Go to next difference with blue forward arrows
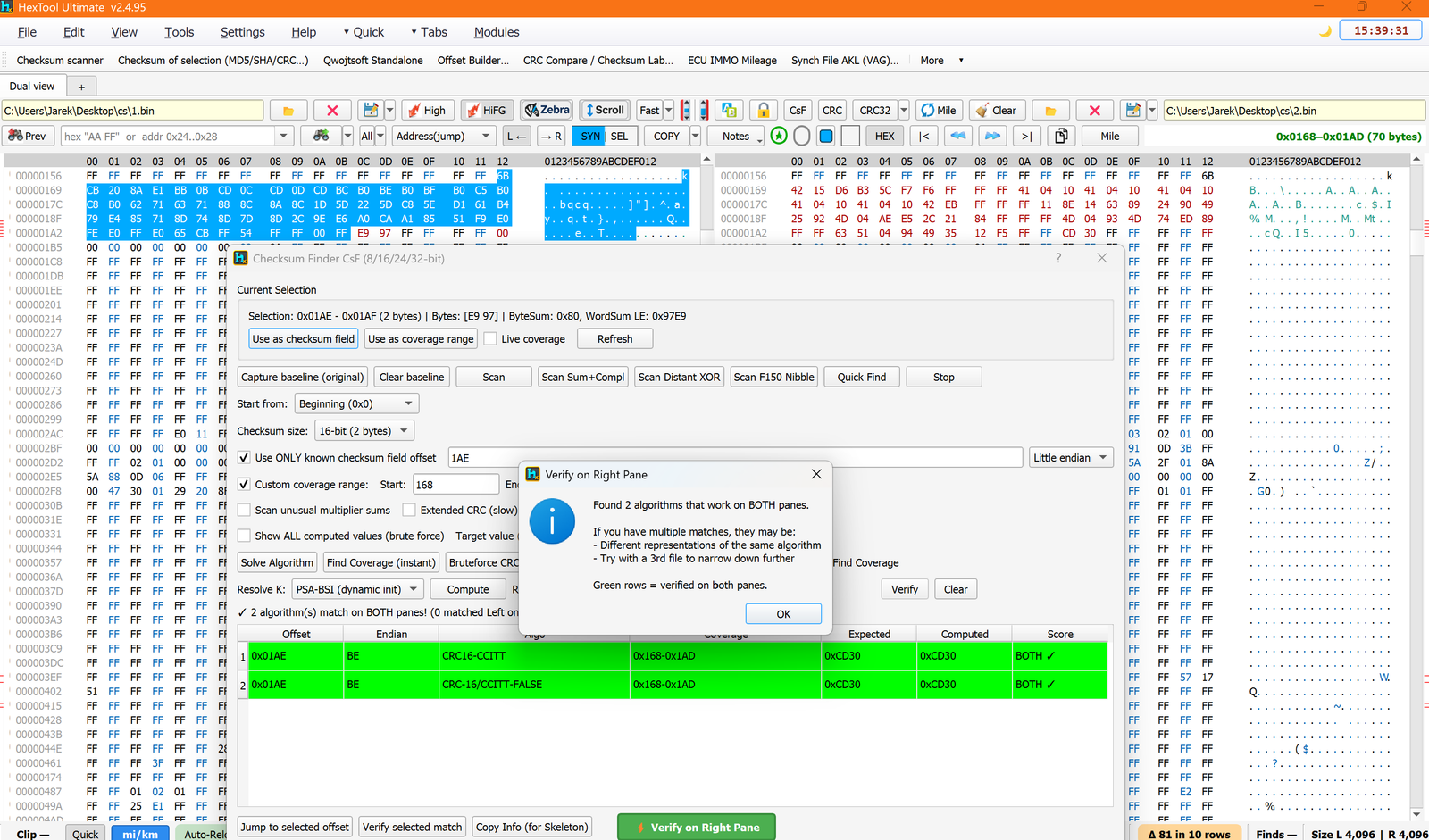1429x840 pixels. click(x=992, y=136)
